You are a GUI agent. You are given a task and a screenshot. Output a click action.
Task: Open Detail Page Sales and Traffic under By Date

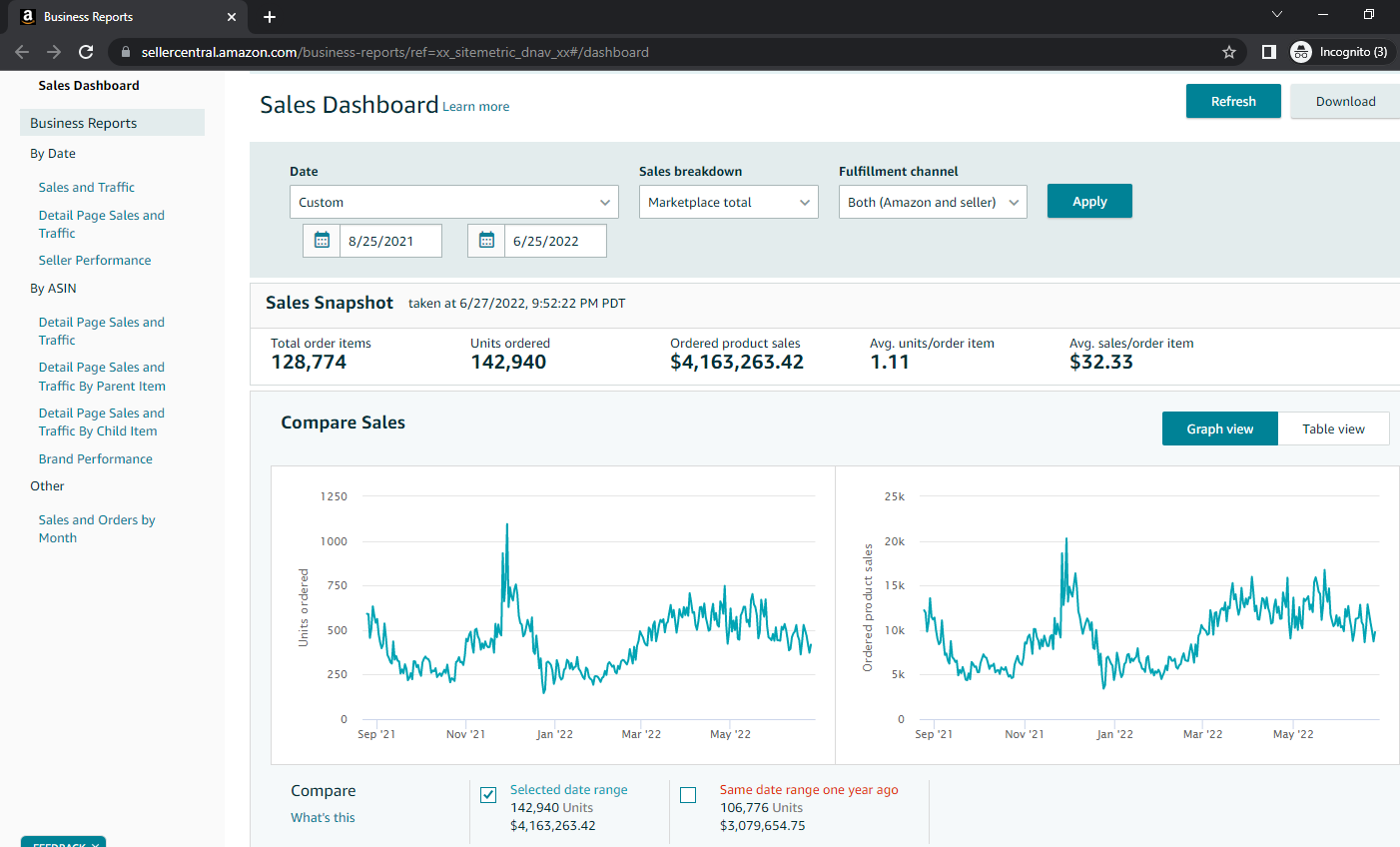[x=102, y=225]
